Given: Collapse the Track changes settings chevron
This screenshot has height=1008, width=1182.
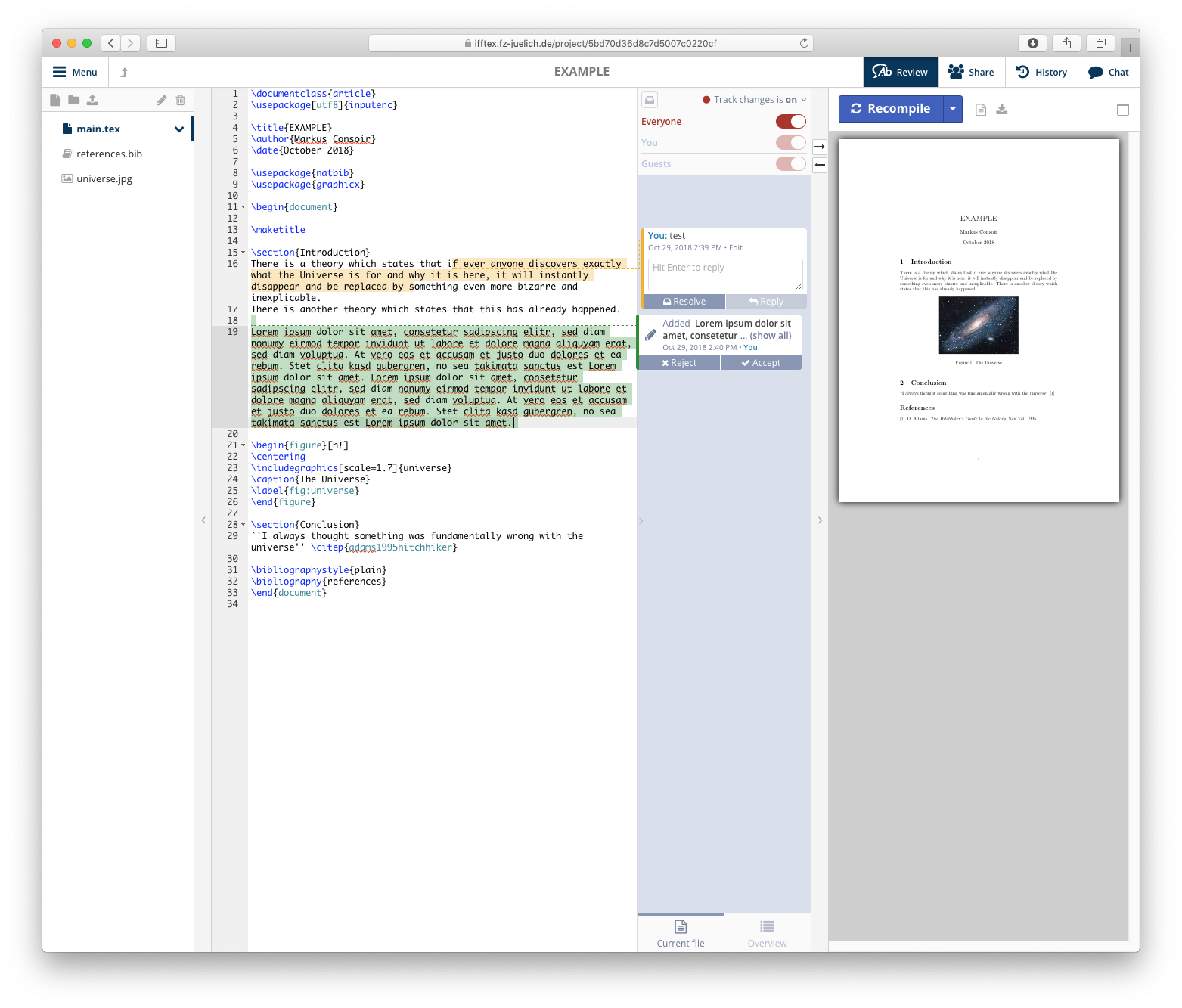Looking at the screenshot, I should click(804, 100).
